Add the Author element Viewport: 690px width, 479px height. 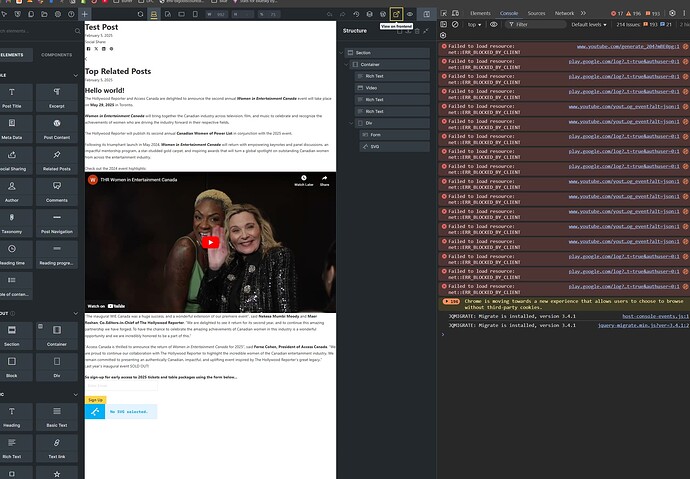click(12, 192)
